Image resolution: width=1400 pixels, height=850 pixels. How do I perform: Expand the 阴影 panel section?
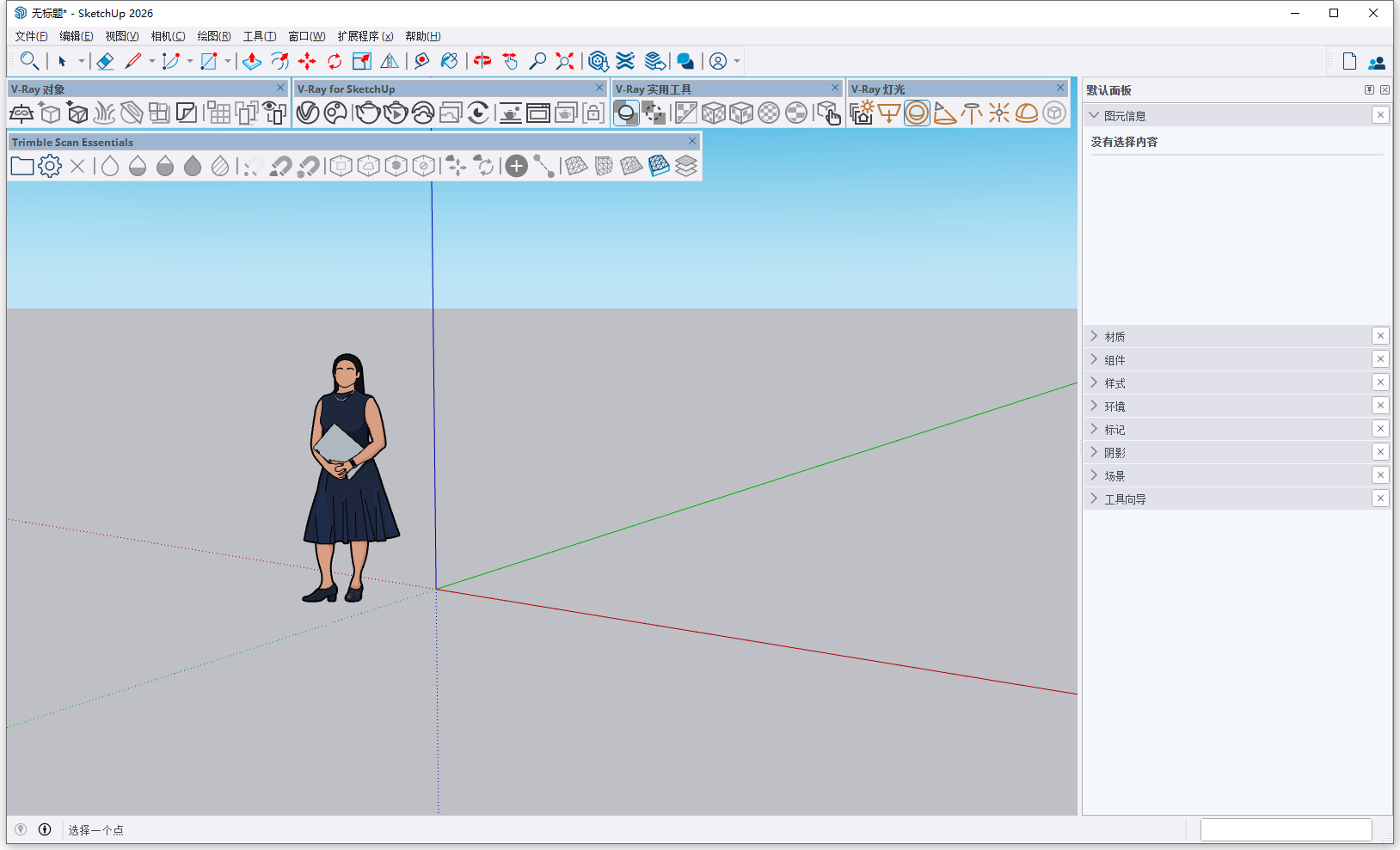pos(1114,453)
